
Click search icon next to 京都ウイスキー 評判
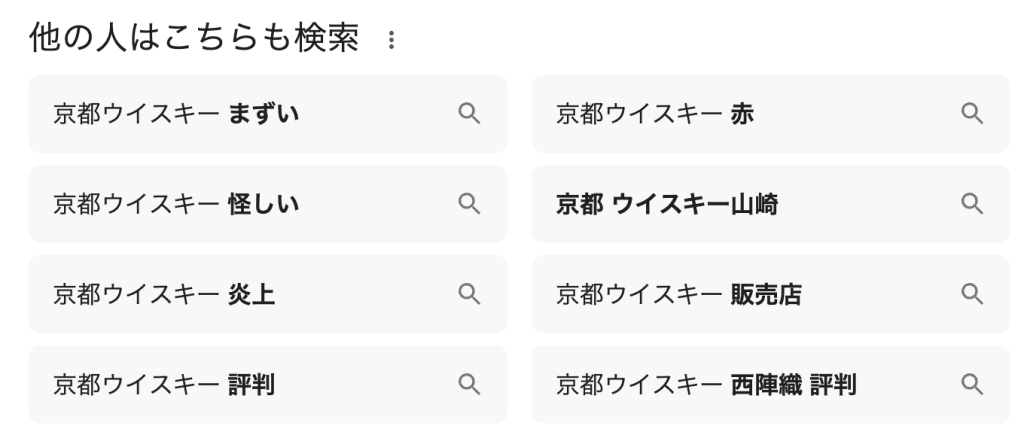[469, 384]
